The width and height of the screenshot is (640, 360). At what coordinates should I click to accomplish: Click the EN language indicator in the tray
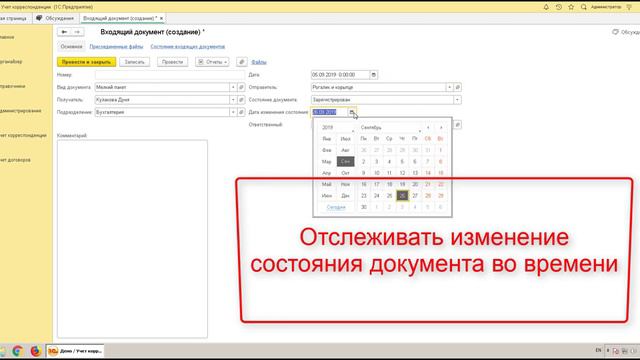click(x=598, y=350)
